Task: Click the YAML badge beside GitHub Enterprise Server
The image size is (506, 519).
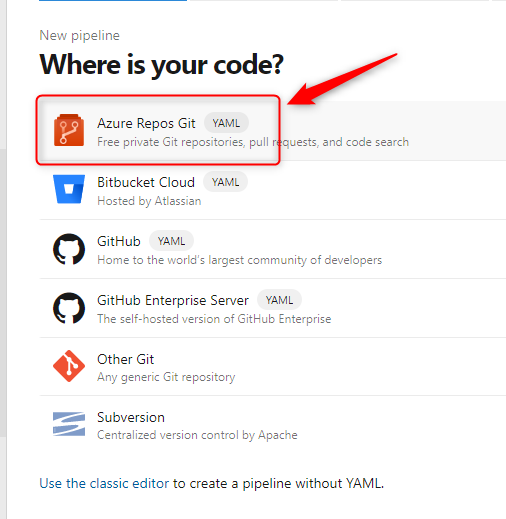Action: tap(279, 300)
